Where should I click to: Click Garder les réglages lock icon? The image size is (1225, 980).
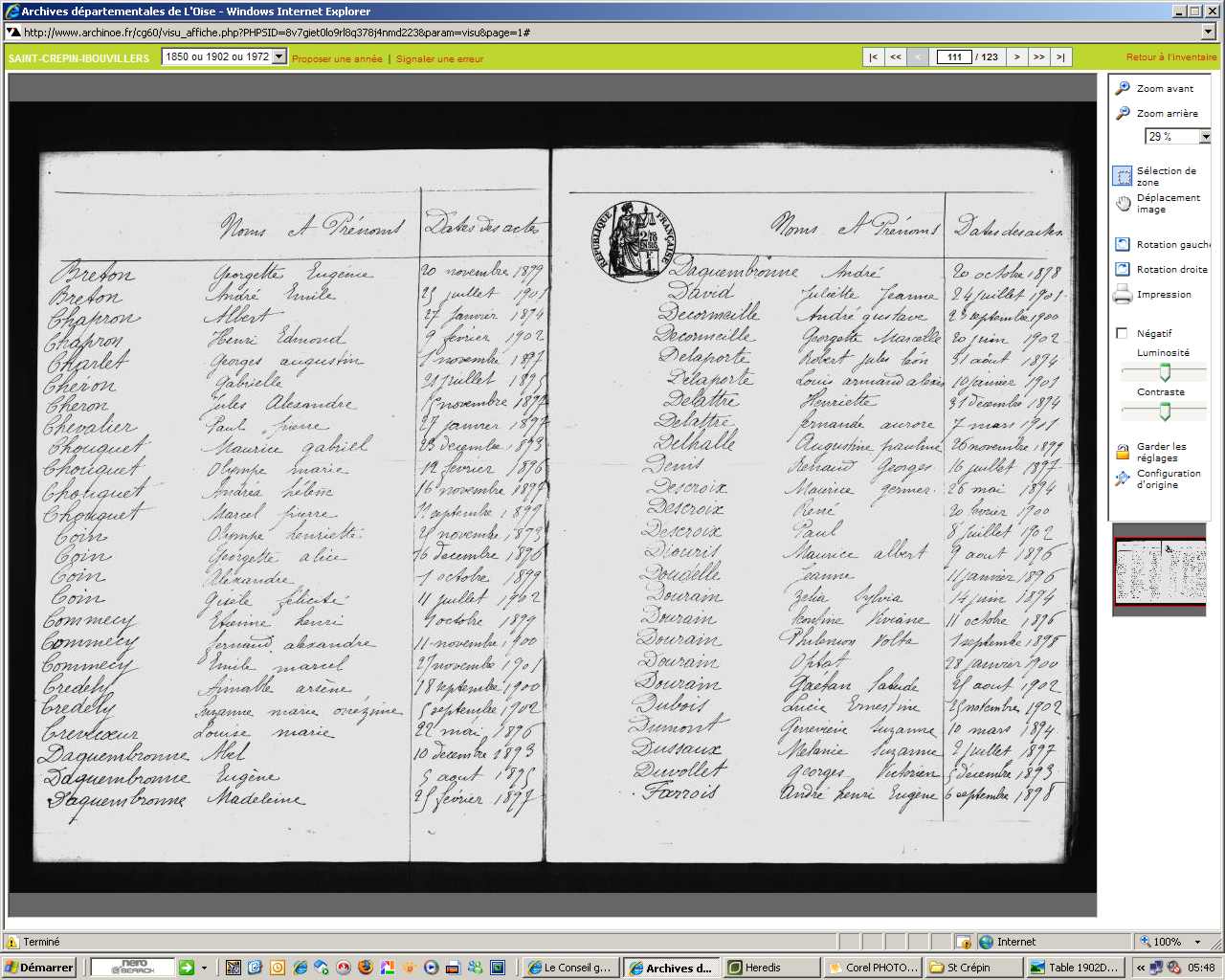tap(1123, 452)
